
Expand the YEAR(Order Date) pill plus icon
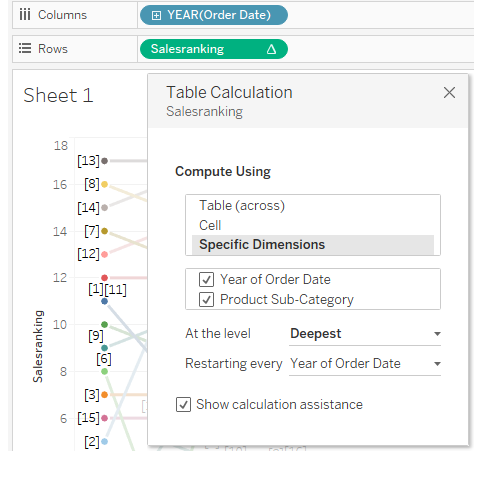tap(156, 15)
